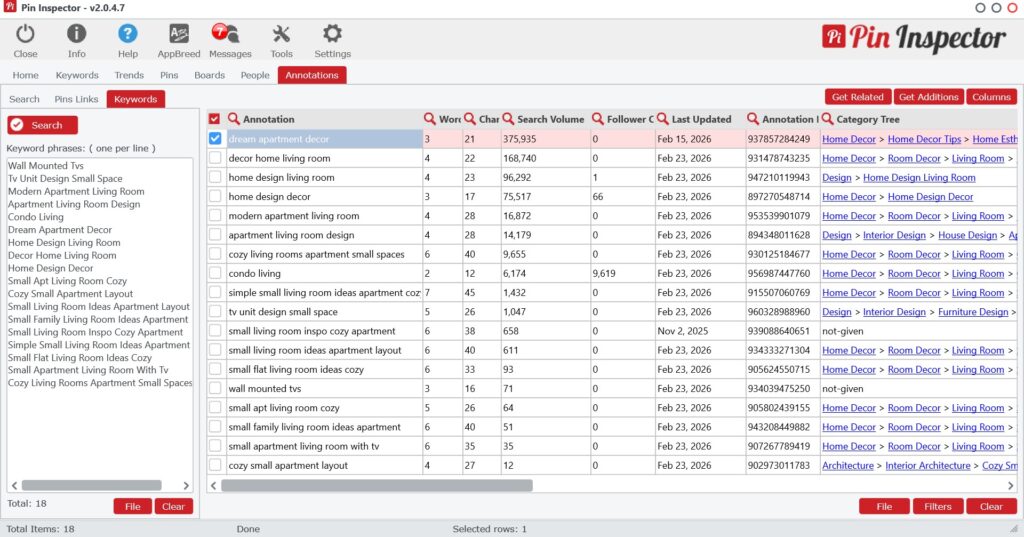1024x537 pixels.
Task: Check the cozy small apartment layout row checkbox
Action: tap(215, 465)
